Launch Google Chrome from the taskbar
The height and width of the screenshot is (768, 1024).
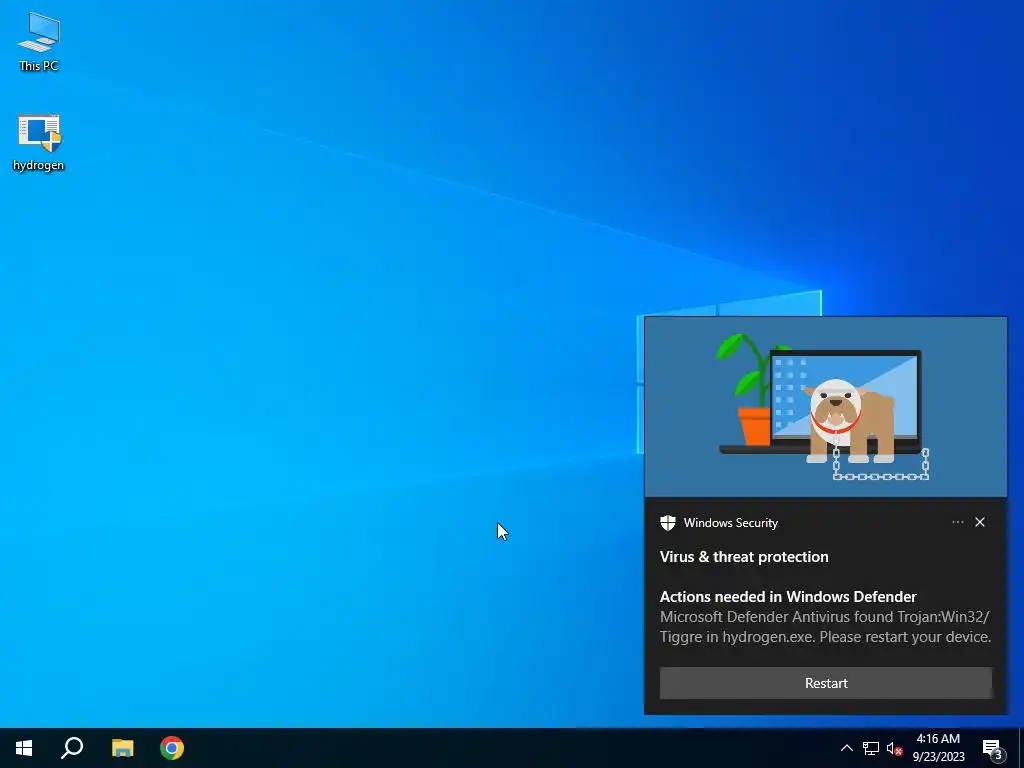(x=172, y=748)
